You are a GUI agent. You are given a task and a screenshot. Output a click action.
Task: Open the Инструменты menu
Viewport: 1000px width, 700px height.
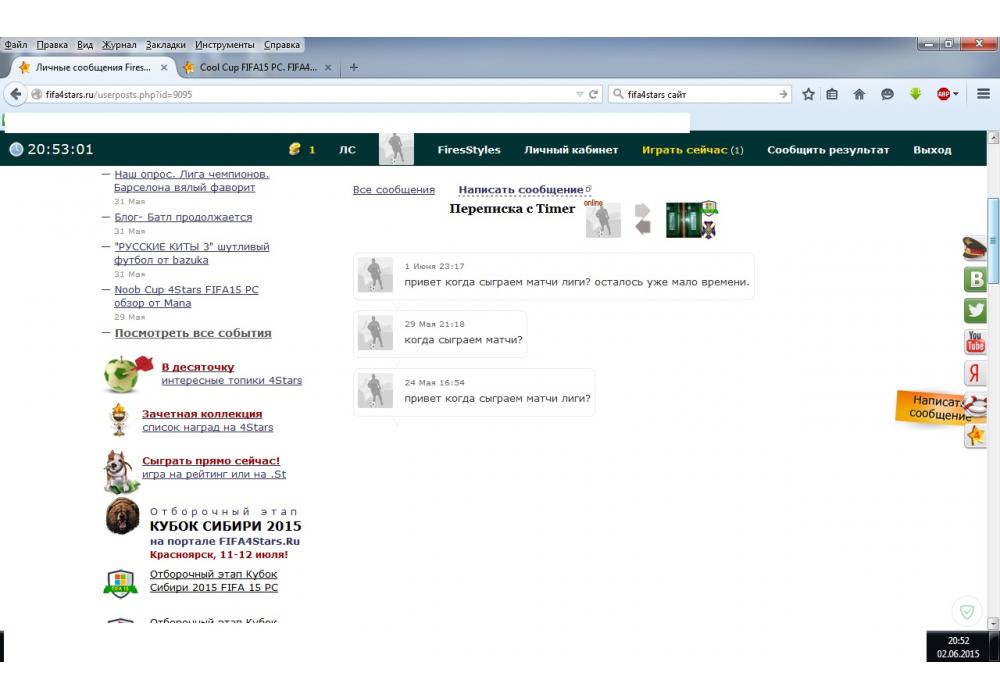pyautogui.click(x=224, y=45)
